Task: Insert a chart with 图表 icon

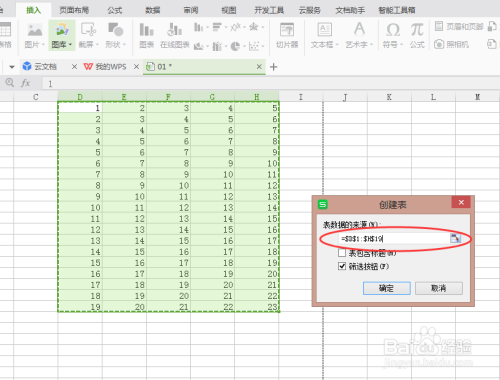Action: pos(146,30)
